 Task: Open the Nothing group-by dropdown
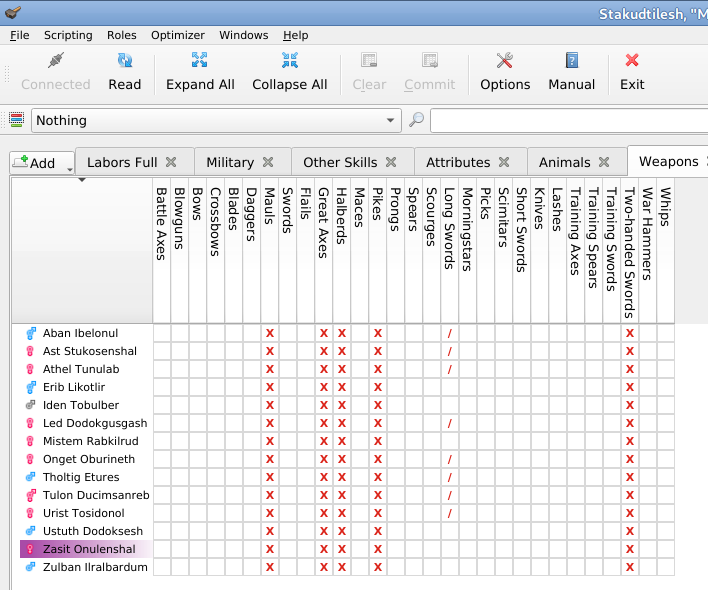coord(391,121)
